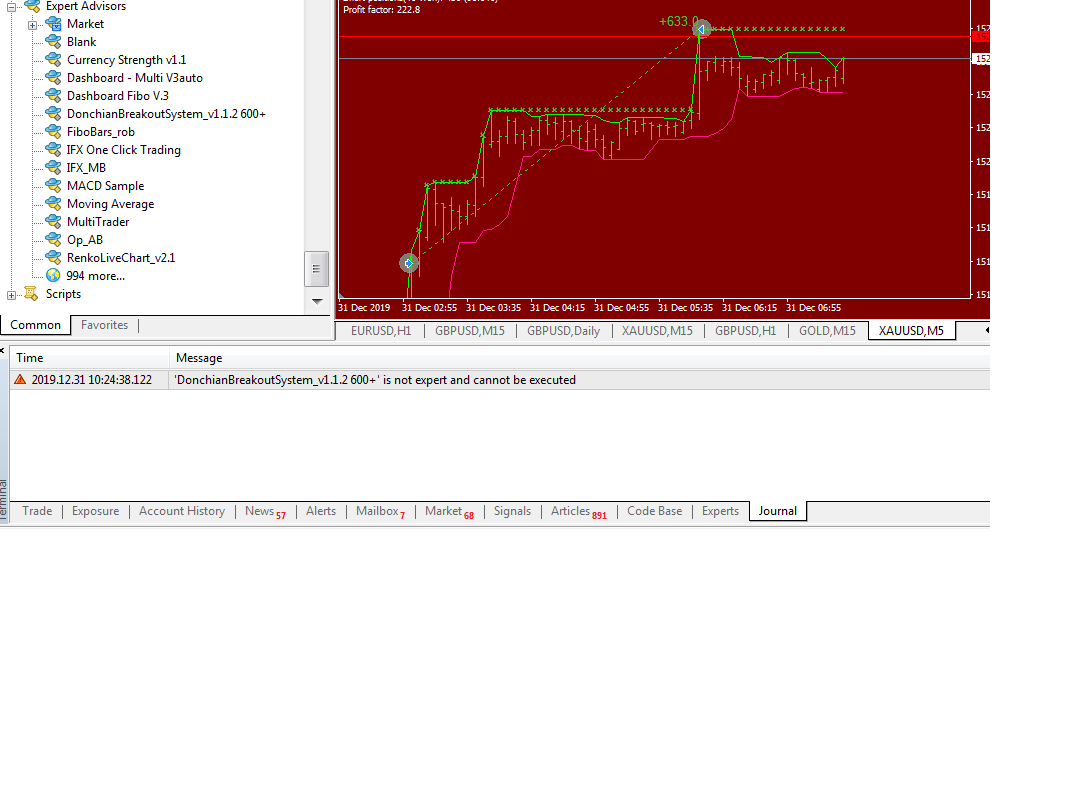Select the RenkoLiveChart_v2.1 tree item label
Image resolution: width=1075 pixels, height=806 pixels.
[121, 258]
